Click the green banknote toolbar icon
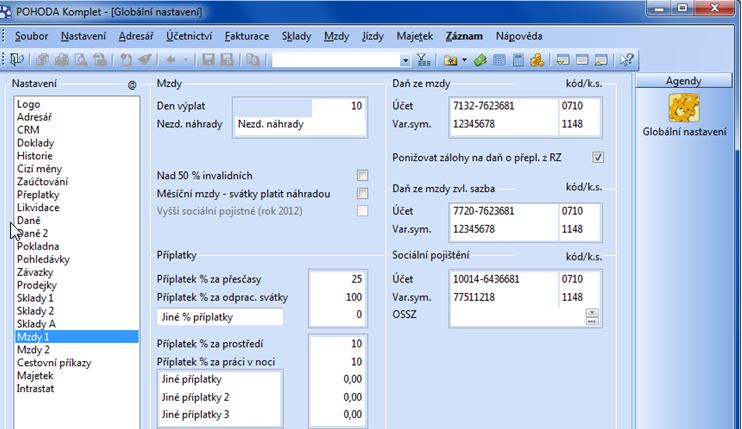The width and height of the screenshot is (742, 429). (480, 60)
